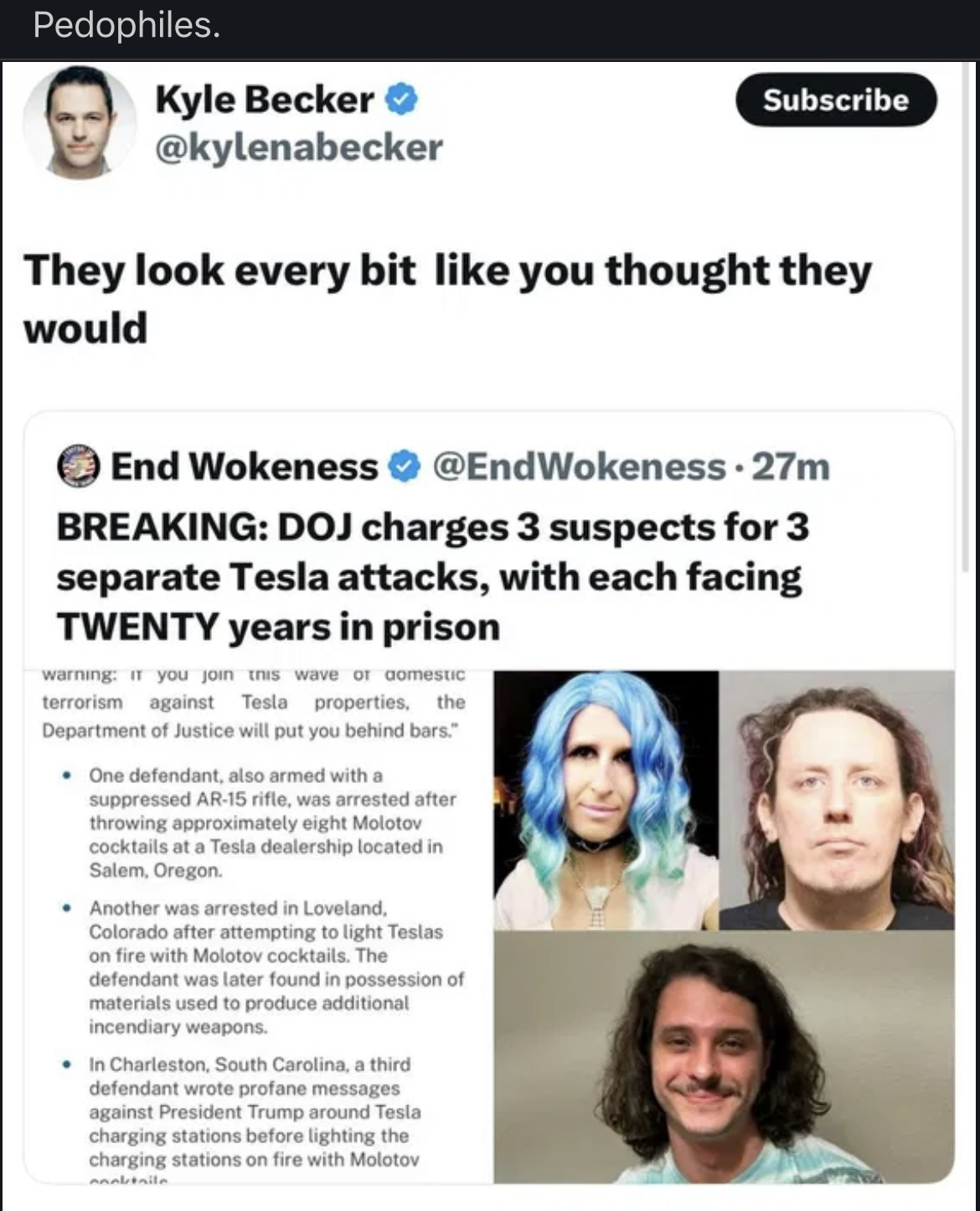
Task: Open the @kylenabecker handle link
Action: tap(298, 147)
